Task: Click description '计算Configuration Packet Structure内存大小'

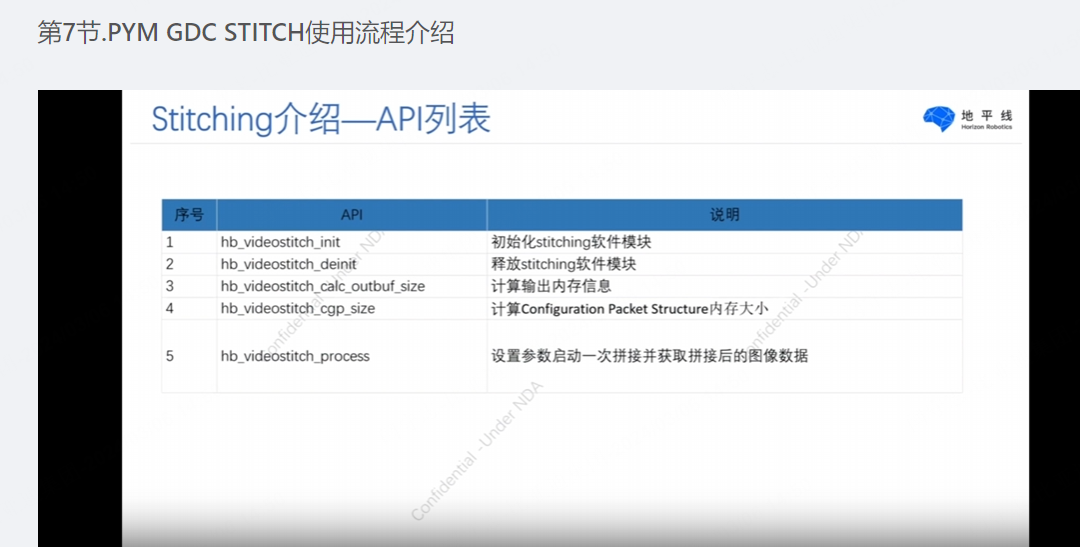Action: tap(630, 309)
